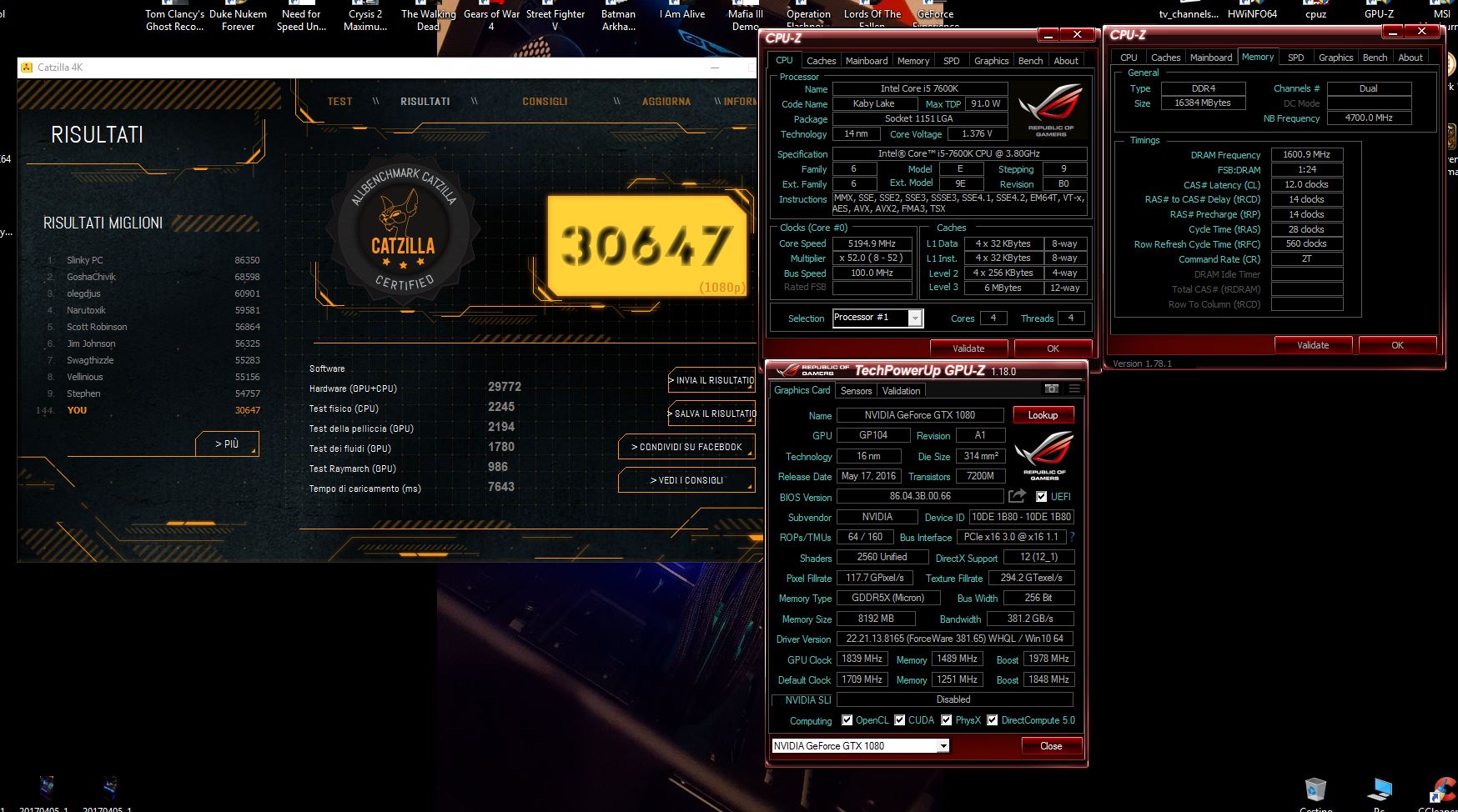This screenshot has width=1458, height=812.
Task: Toggle the DirectCompute 5.0 checkbox
Action: pos(993,720)
